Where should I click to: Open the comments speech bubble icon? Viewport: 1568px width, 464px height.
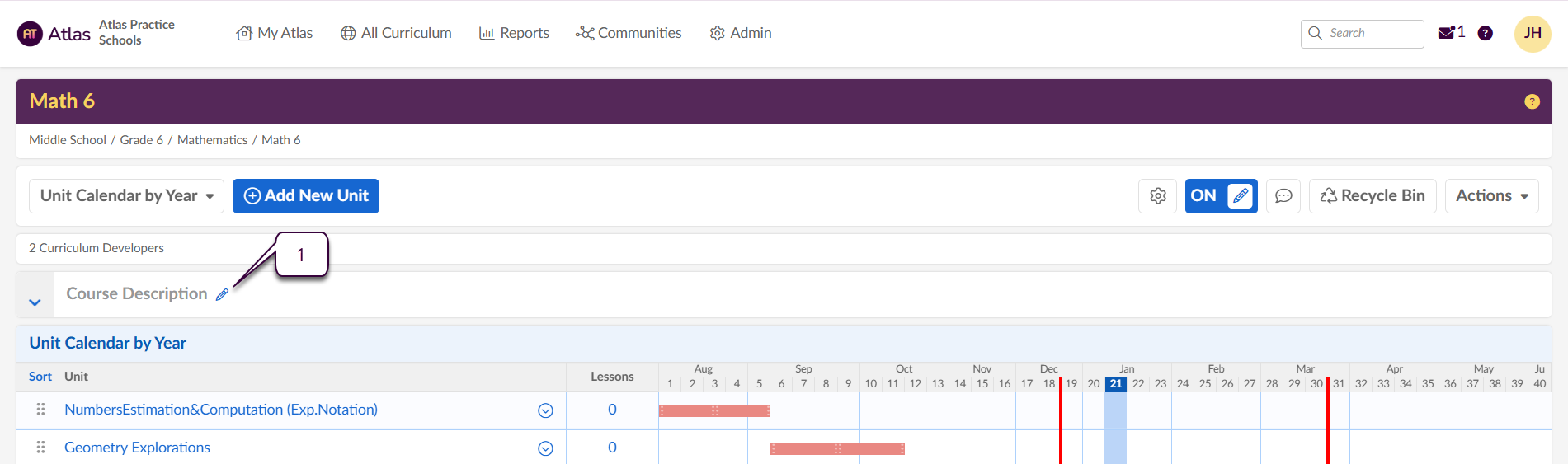pyautogui.click(x=1283, y=196)
